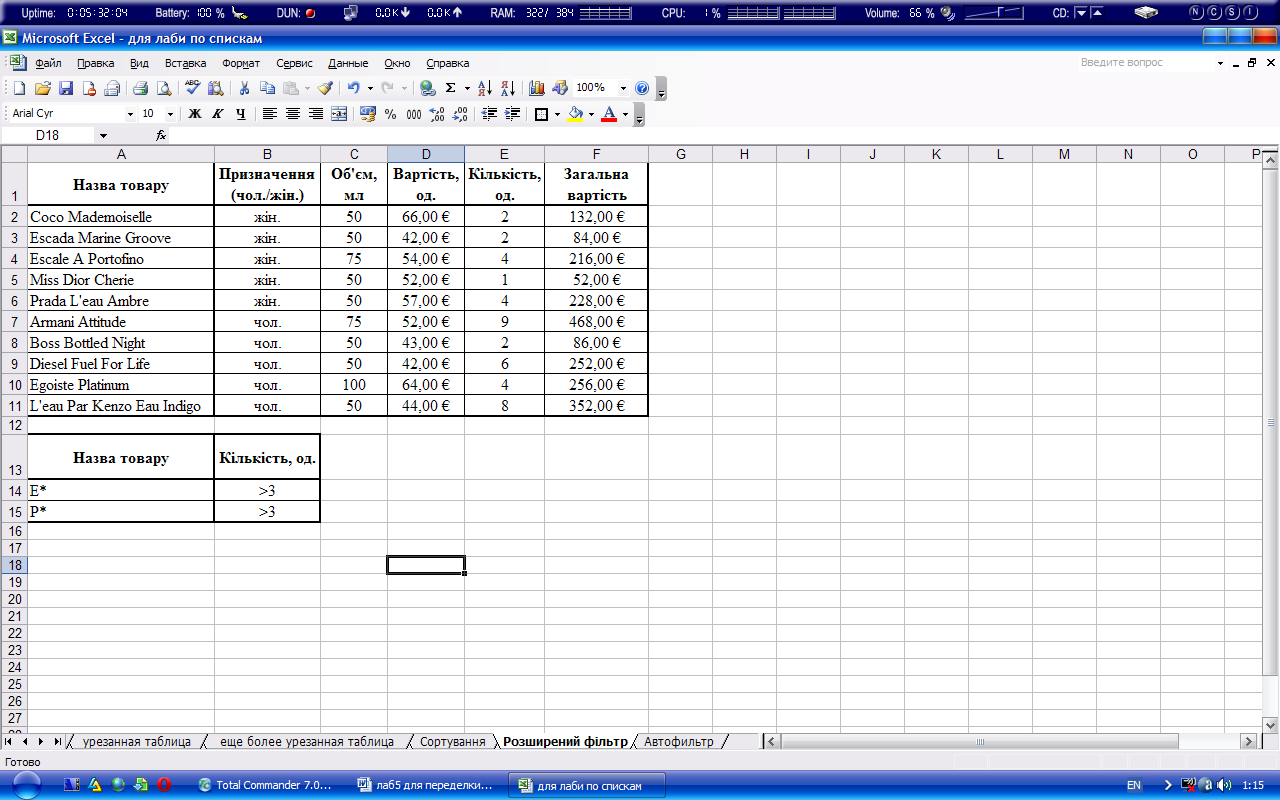Select row header 13
Image resolution: width=1280 pixels, height=800 pixels.
point(14,458)
